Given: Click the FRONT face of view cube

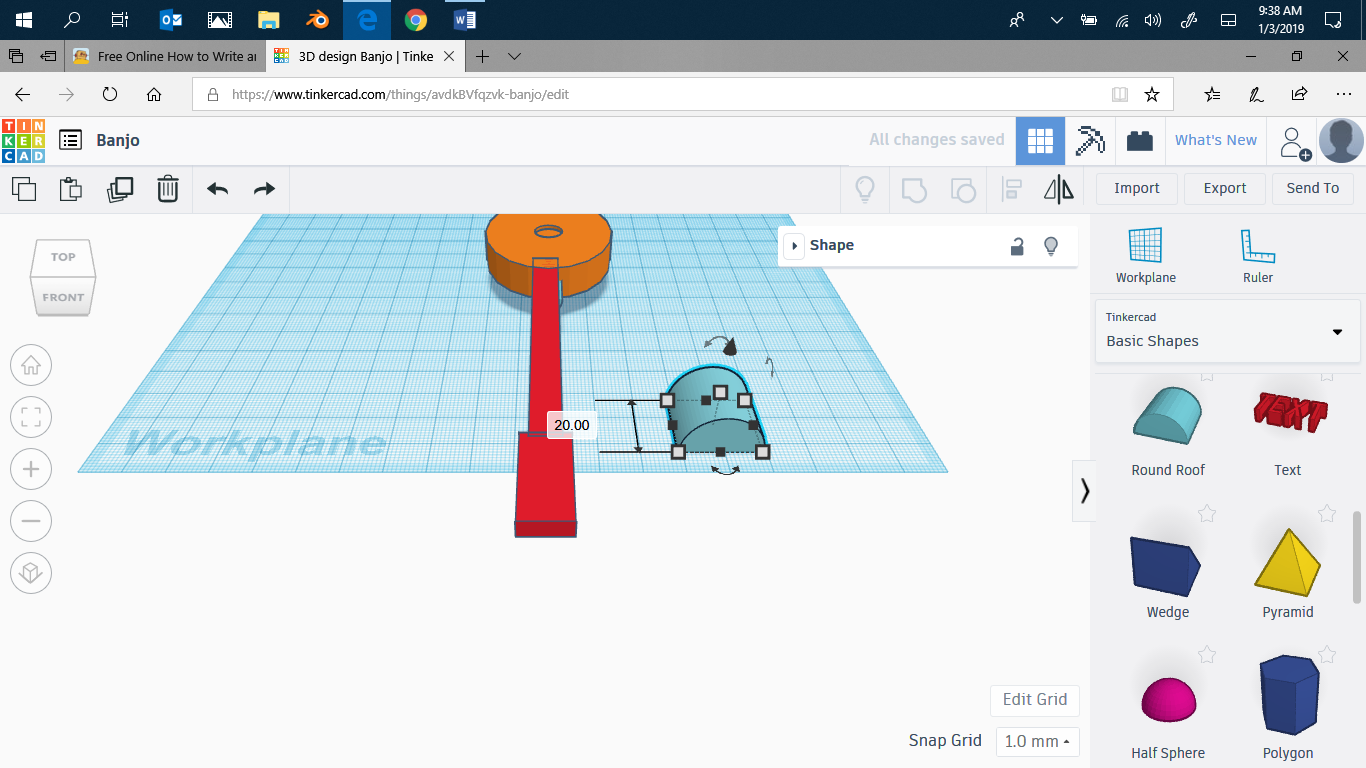Looking at the screenshot, I should click(x=63, y=297).
